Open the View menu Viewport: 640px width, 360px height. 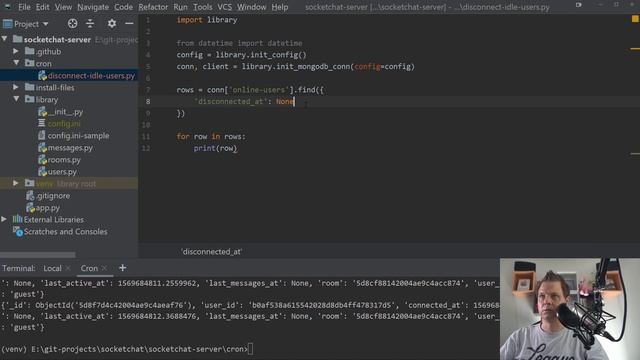(63, 7)
